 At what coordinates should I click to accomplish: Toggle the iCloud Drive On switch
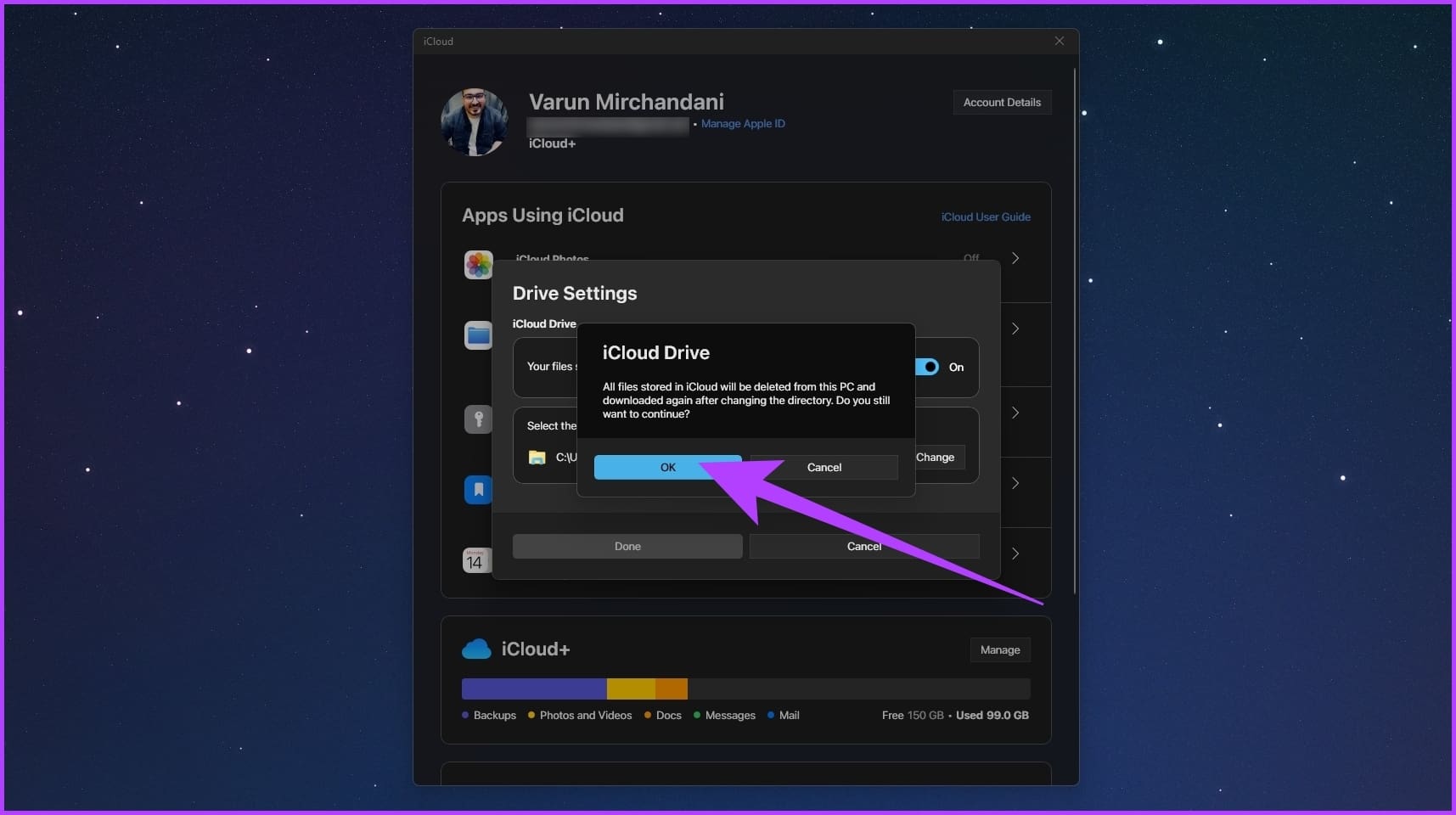pos(928,367)
